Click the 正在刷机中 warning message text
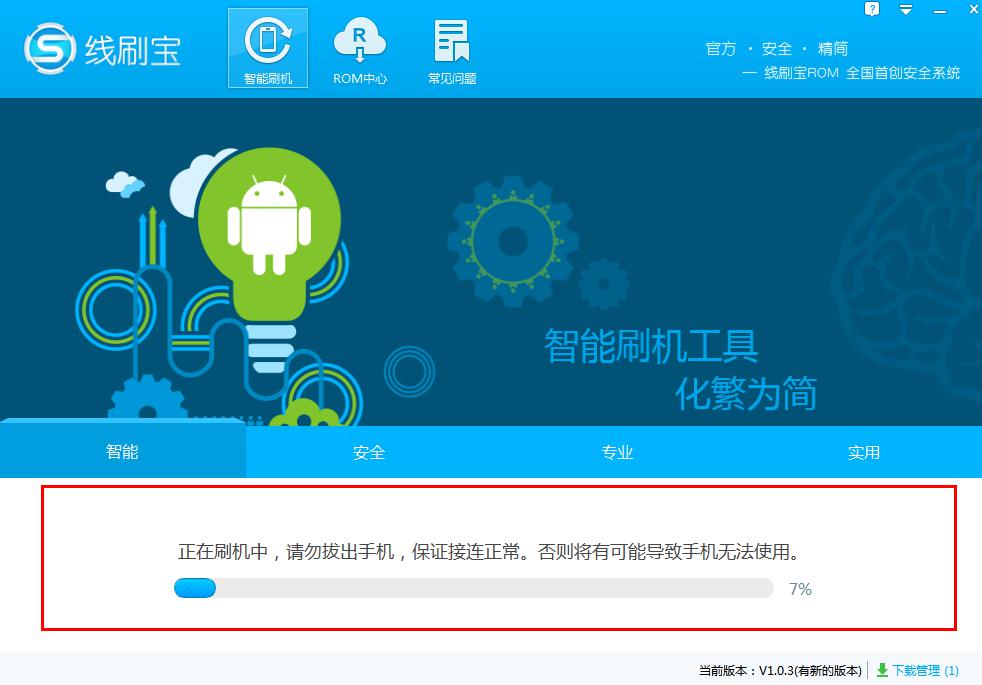The height and width of the screenshot is (685, 982). (488, 552)
